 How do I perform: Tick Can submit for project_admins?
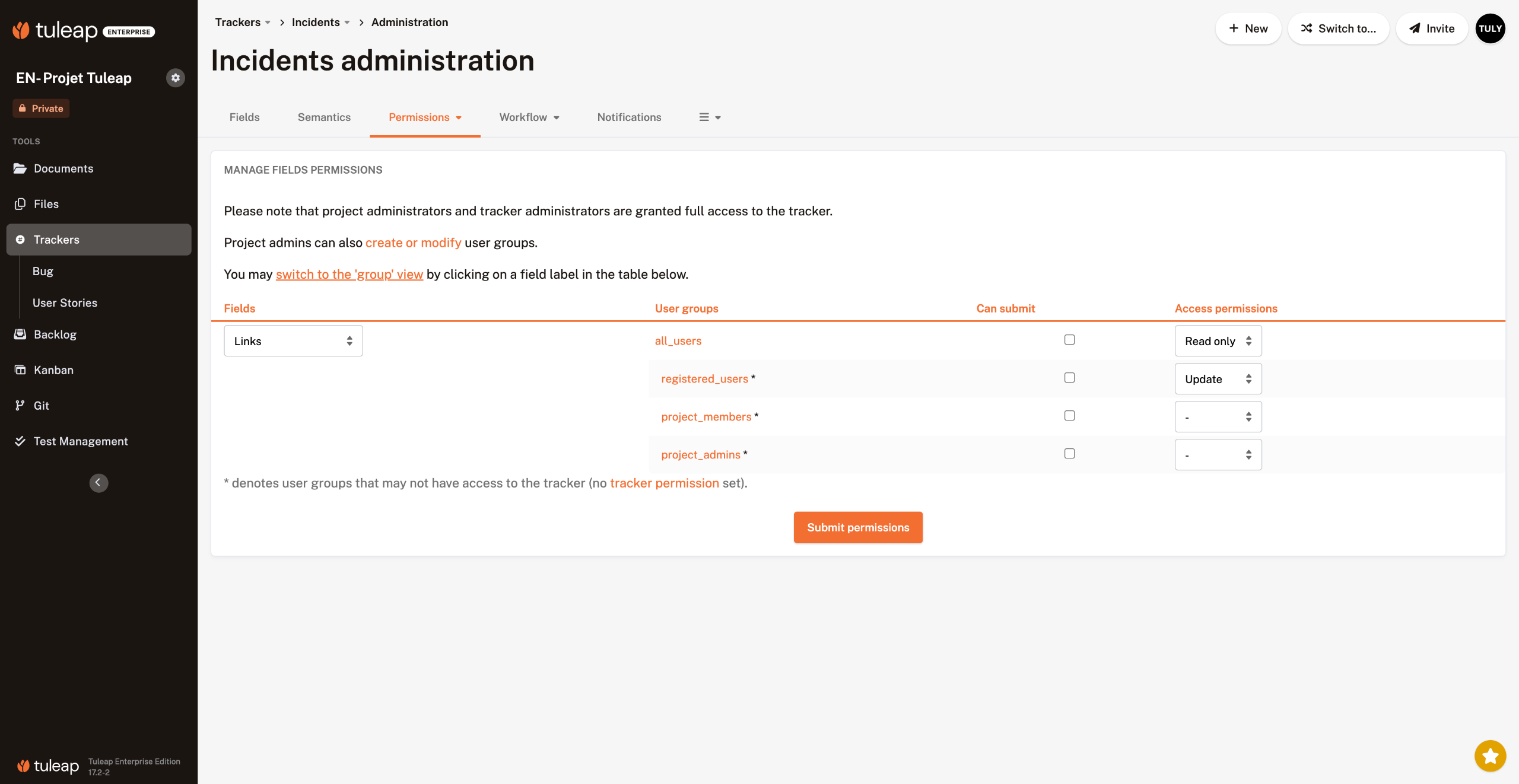tap(1069, 454)
